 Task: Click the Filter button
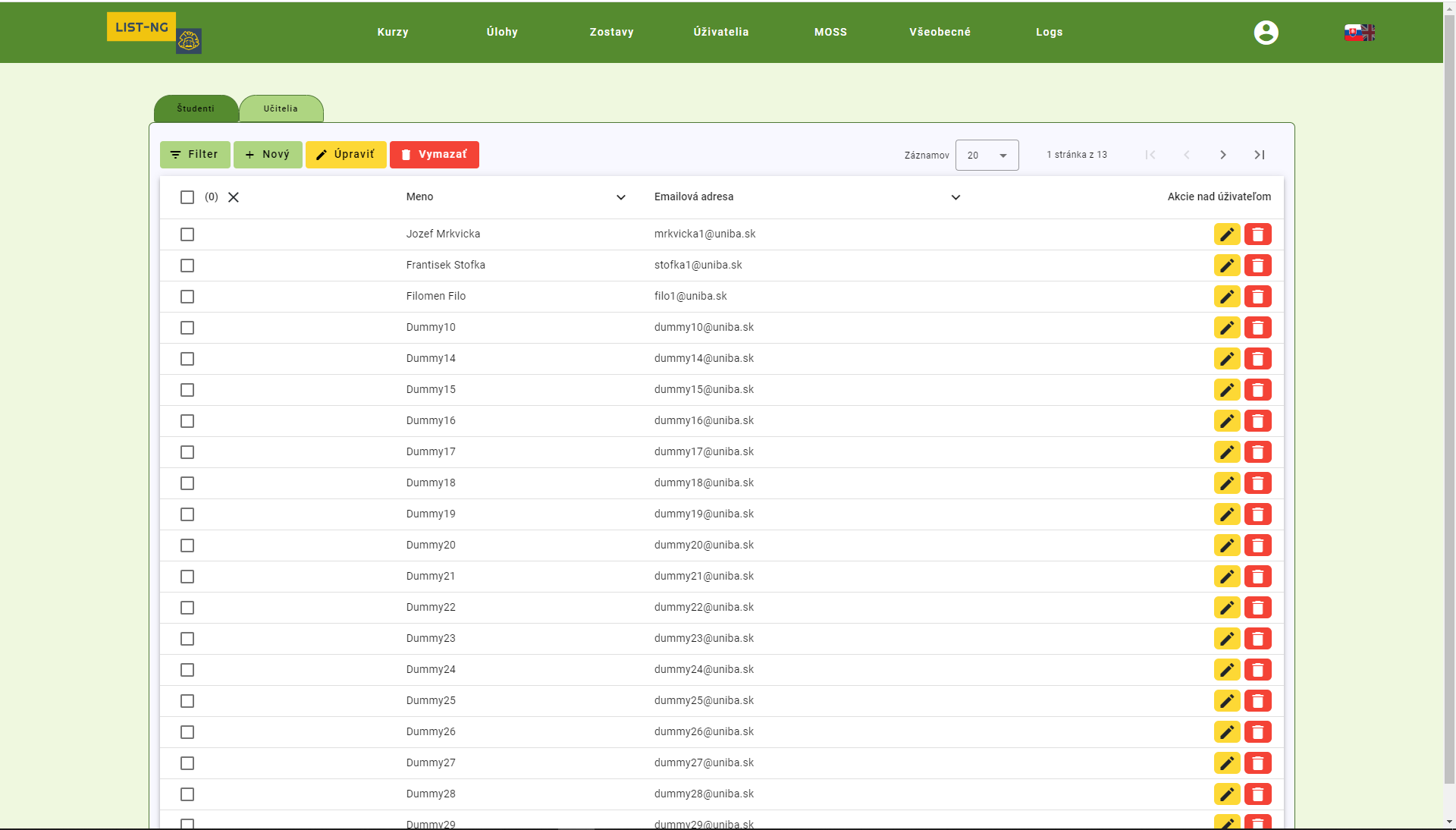point(195,155)
